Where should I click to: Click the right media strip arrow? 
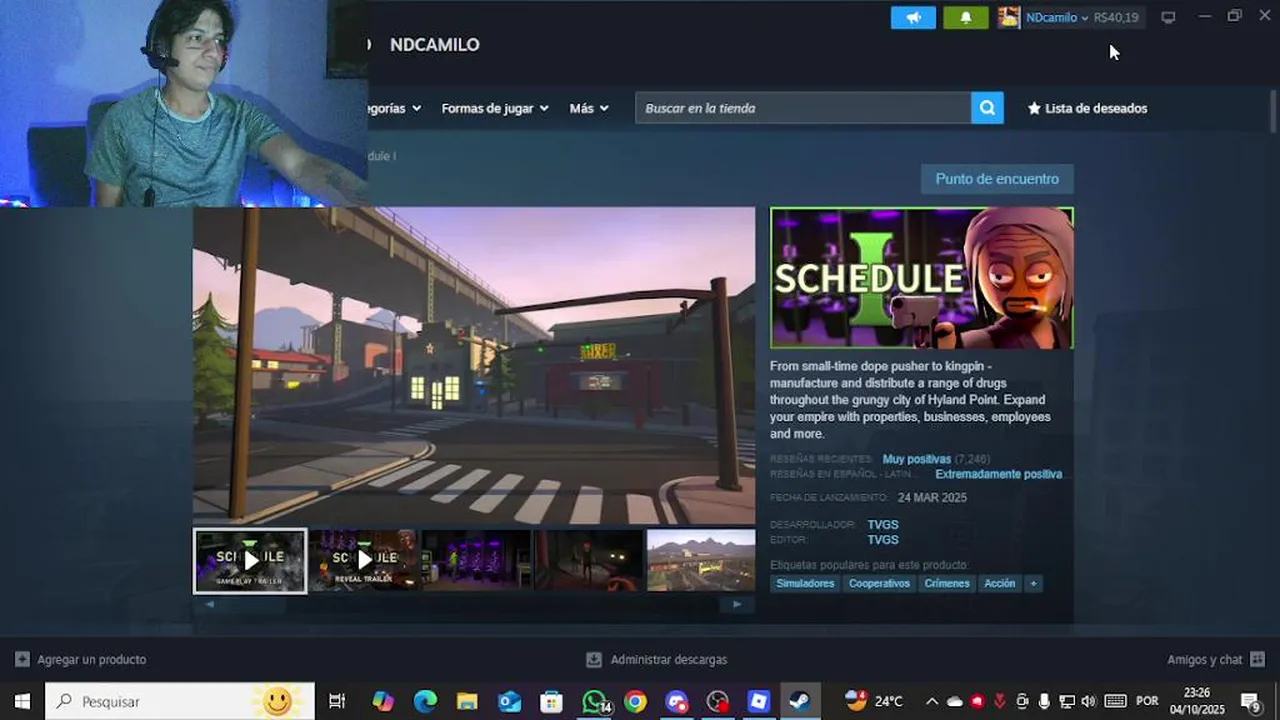[738, 604]
